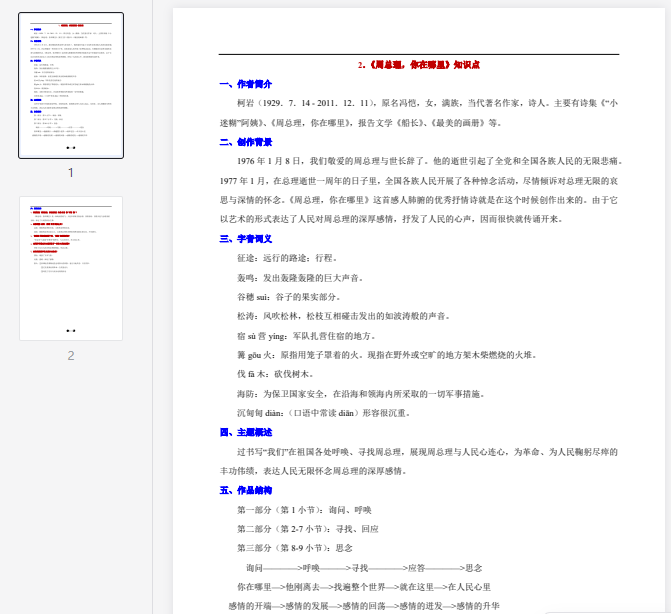Click the heading 一、作者简介
Screen dimensions: 671x614
[245, 84]
